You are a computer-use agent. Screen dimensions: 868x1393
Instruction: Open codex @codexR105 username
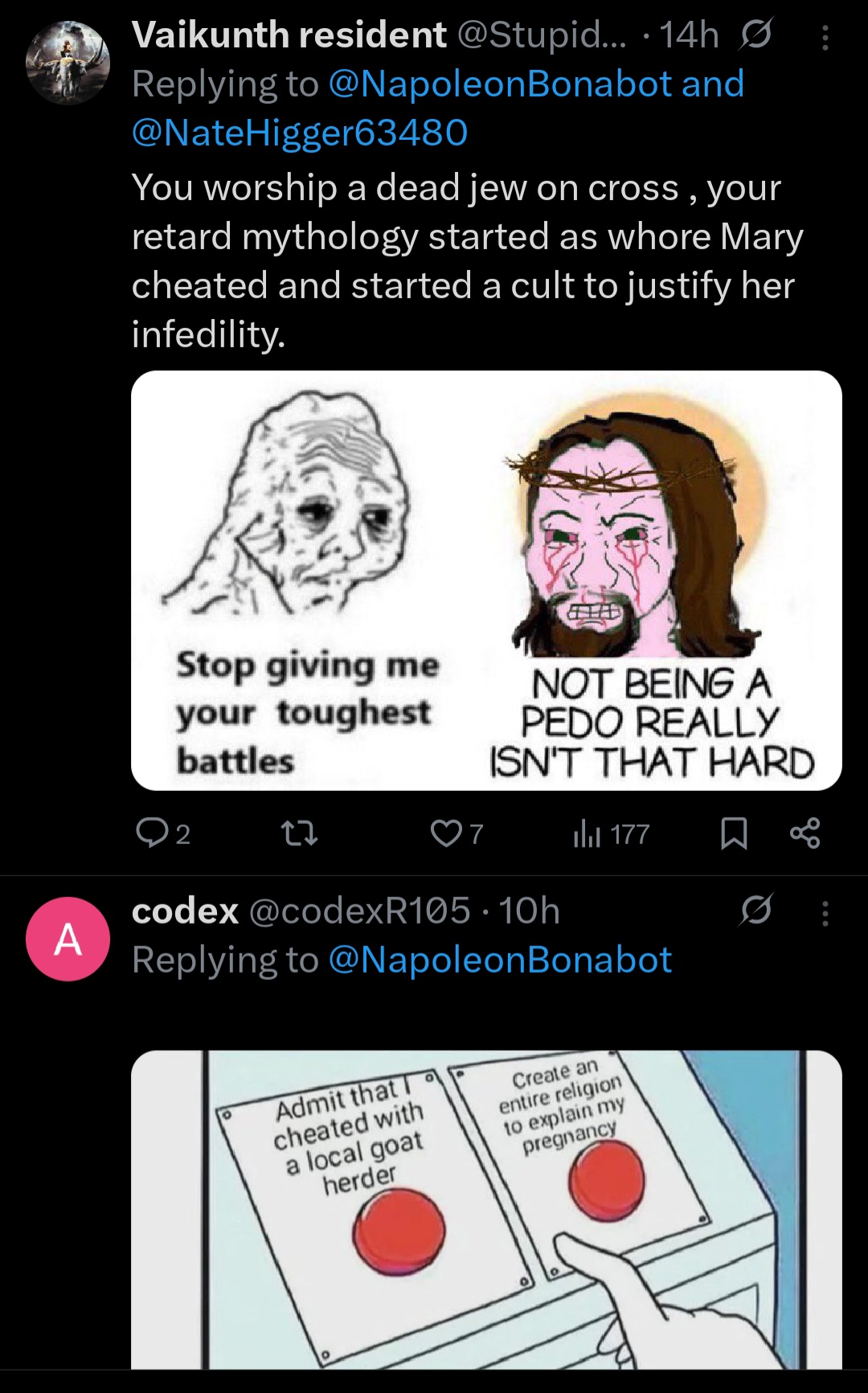point(360,911)
